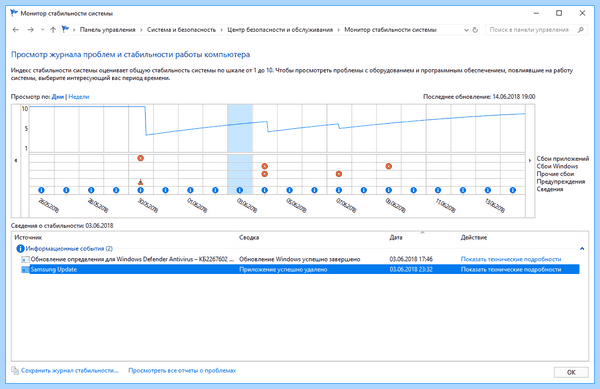Screen dimensions: 600x389
Task: Expand the chevron after Центр безопасности и обслуживания
Action: click(339, 30)
